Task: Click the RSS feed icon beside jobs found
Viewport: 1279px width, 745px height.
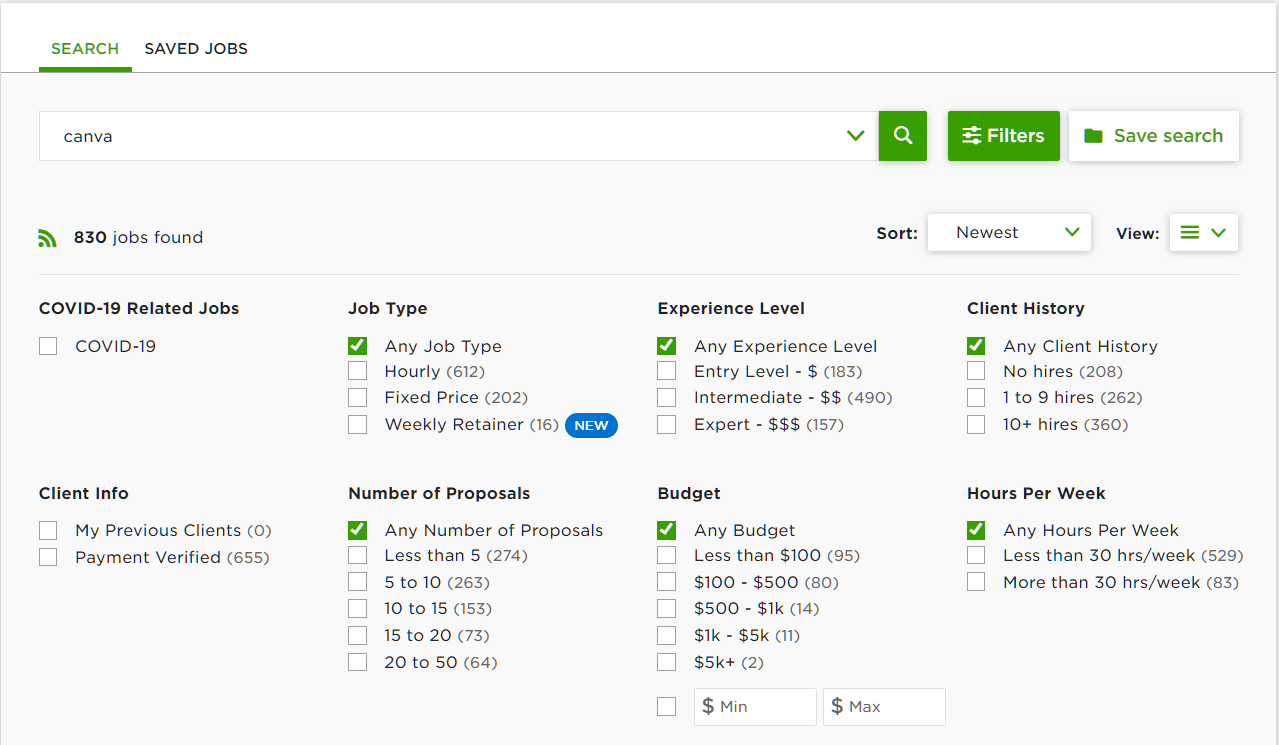Action: 48,238
